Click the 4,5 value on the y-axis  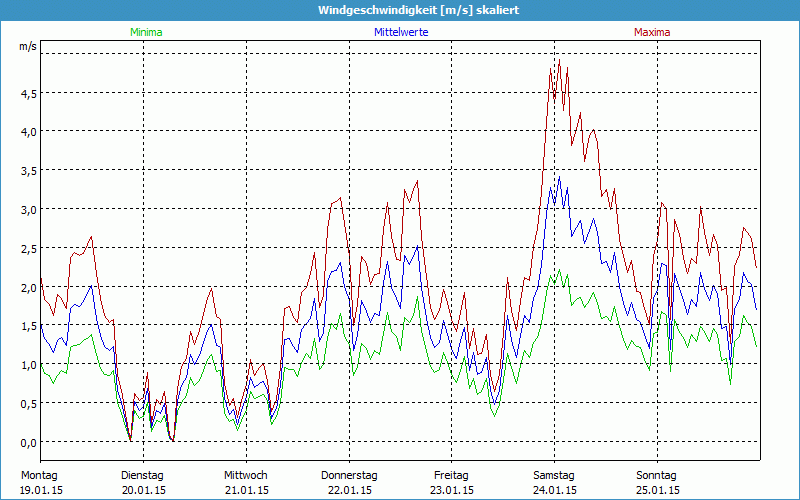click(28, 93)
